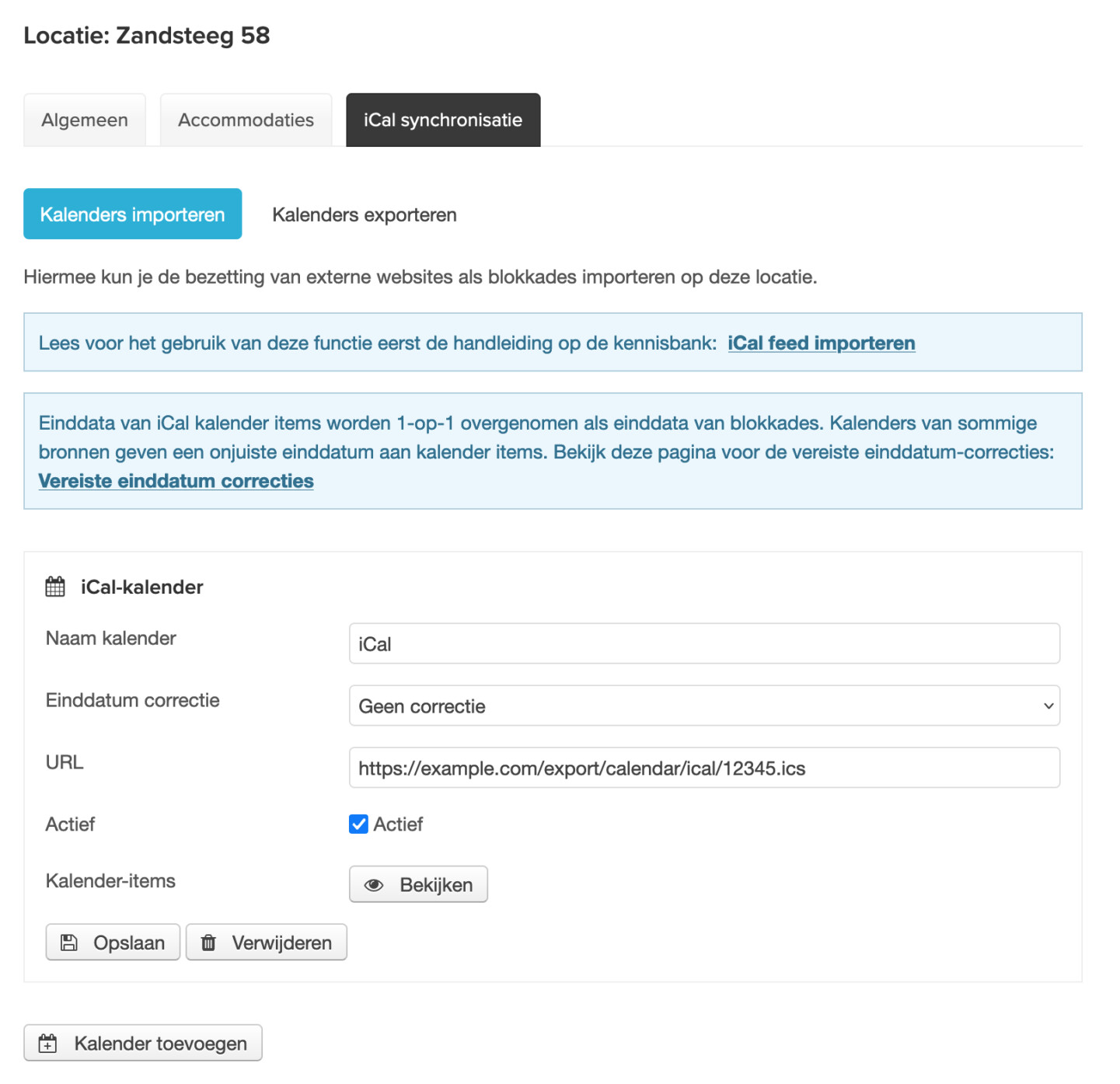
Task: Click into the URL input field
Action: click(x=703, y=768)
